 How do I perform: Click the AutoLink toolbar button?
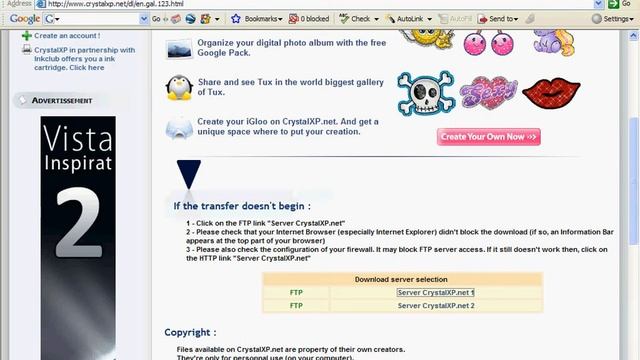click(404, 19)
